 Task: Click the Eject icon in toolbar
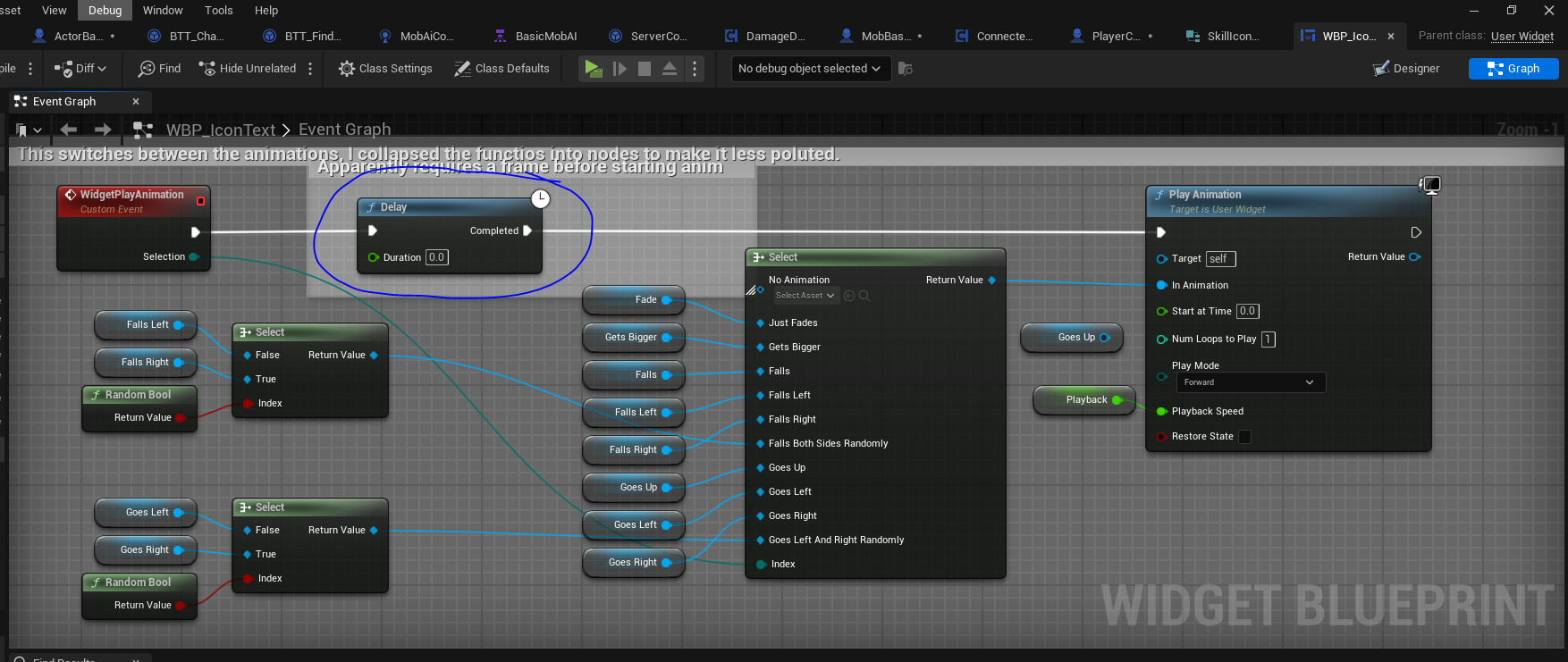[x=670, y=68]
